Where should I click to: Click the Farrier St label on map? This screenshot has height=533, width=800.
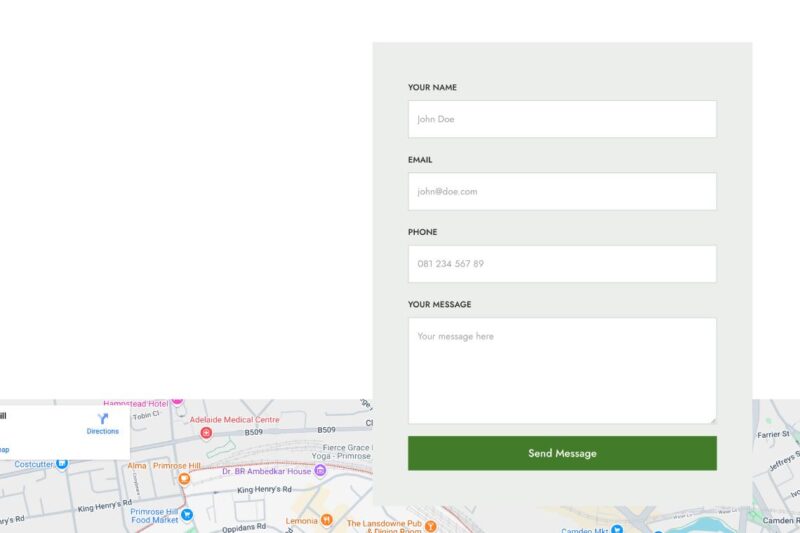click(x=773, y=435)
